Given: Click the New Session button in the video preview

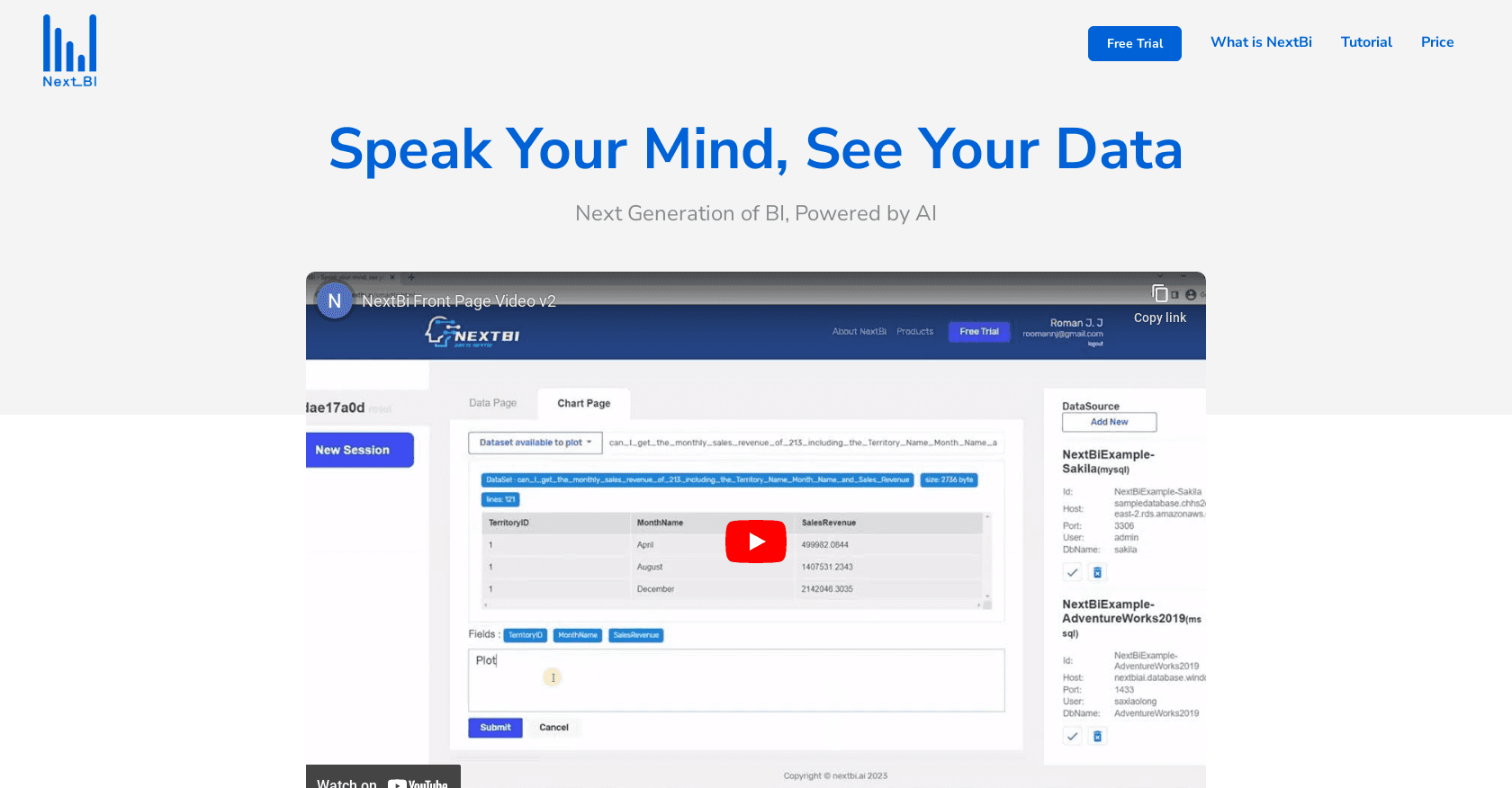Looking at the screenshot, I should (x=359, y=450).
